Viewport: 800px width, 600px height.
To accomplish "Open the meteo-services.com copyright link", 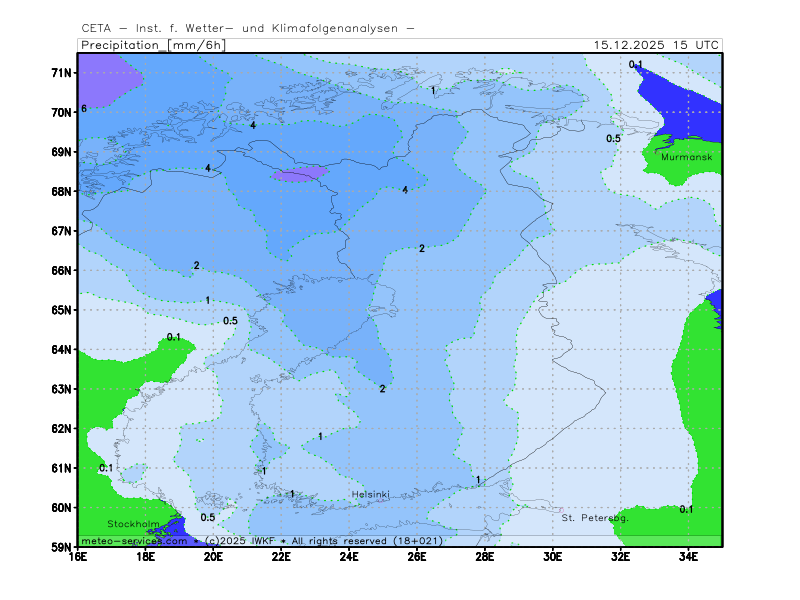I will click(135, 540).
